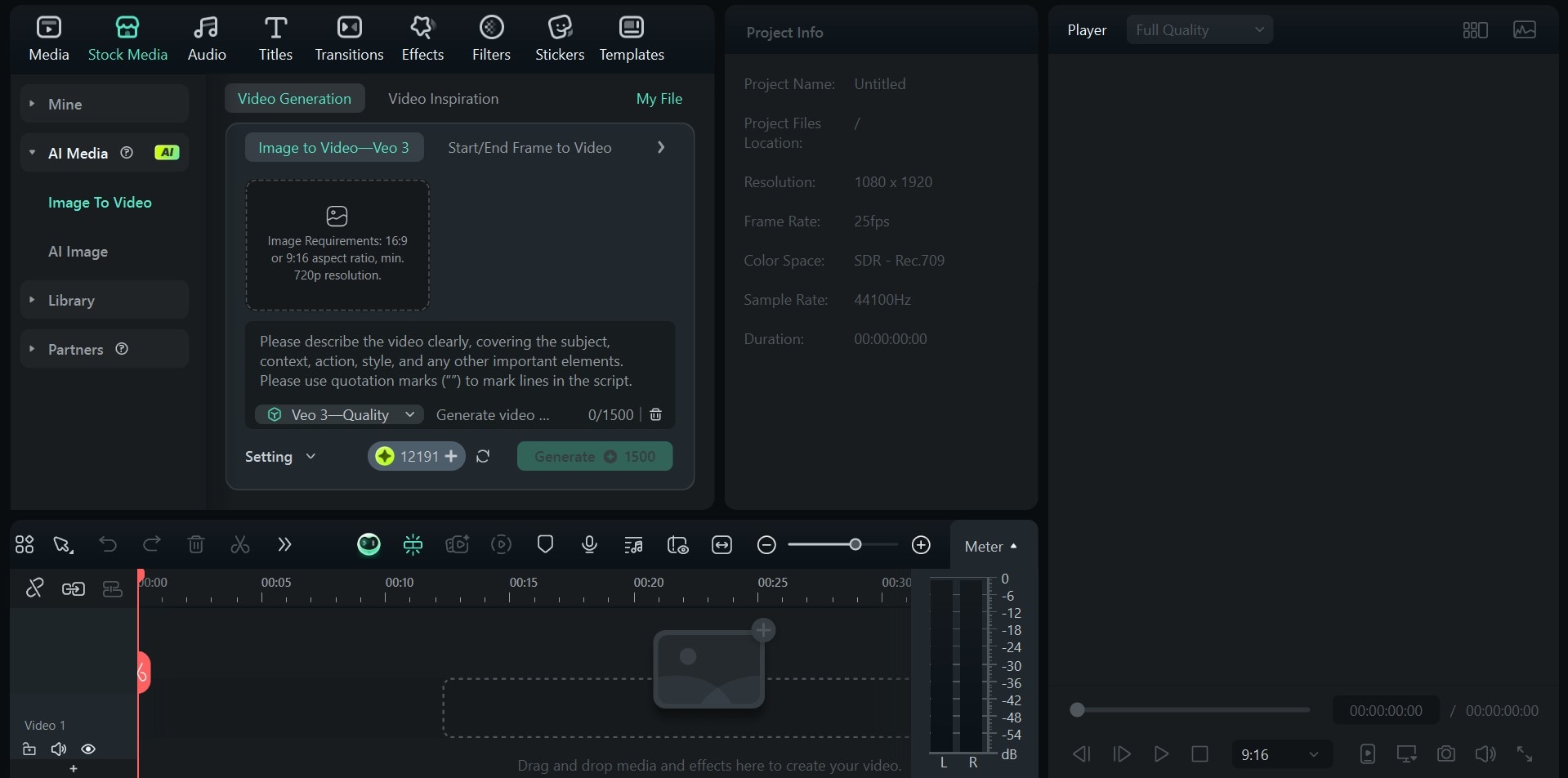Click the timeline layout grid icon
The image size is (1568, 778).
tap(25, 545)
